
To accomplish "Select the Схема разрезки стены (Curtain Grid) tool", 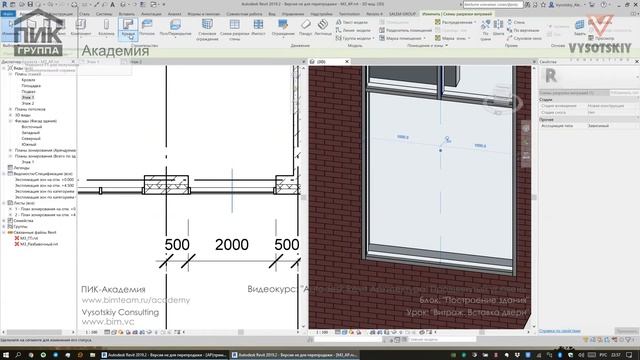I will [234, 30].
